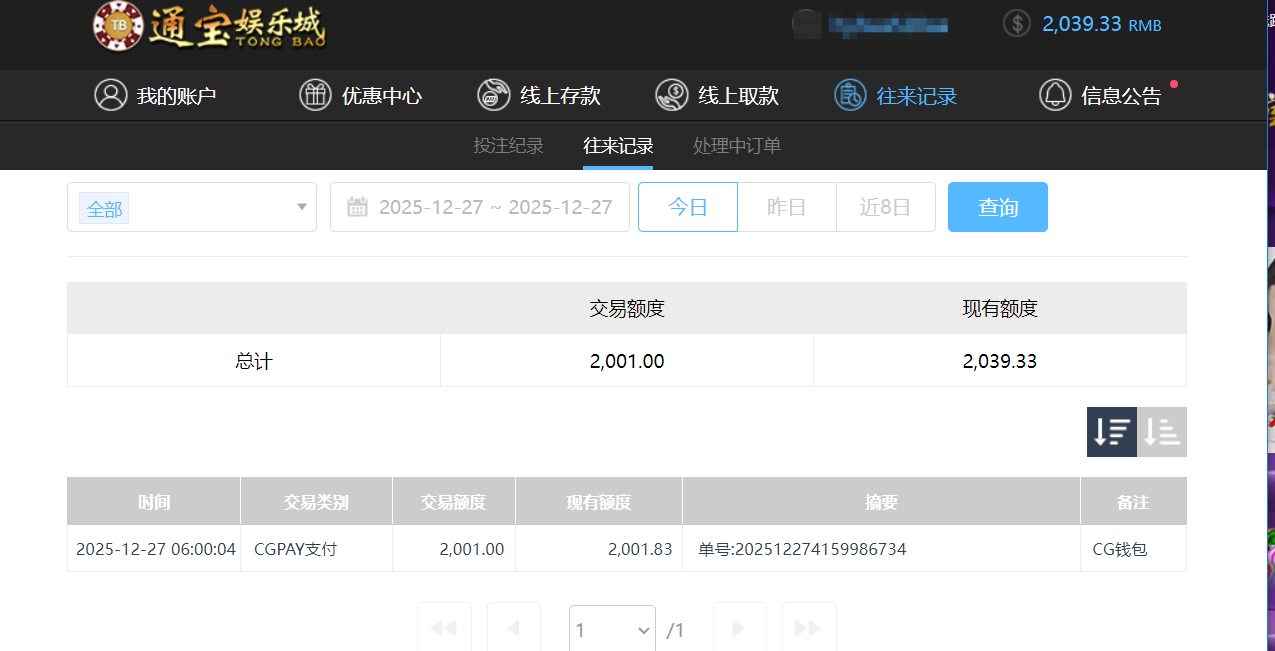
Task: Switch to the 投注纪录 tab
Action: 508,145
